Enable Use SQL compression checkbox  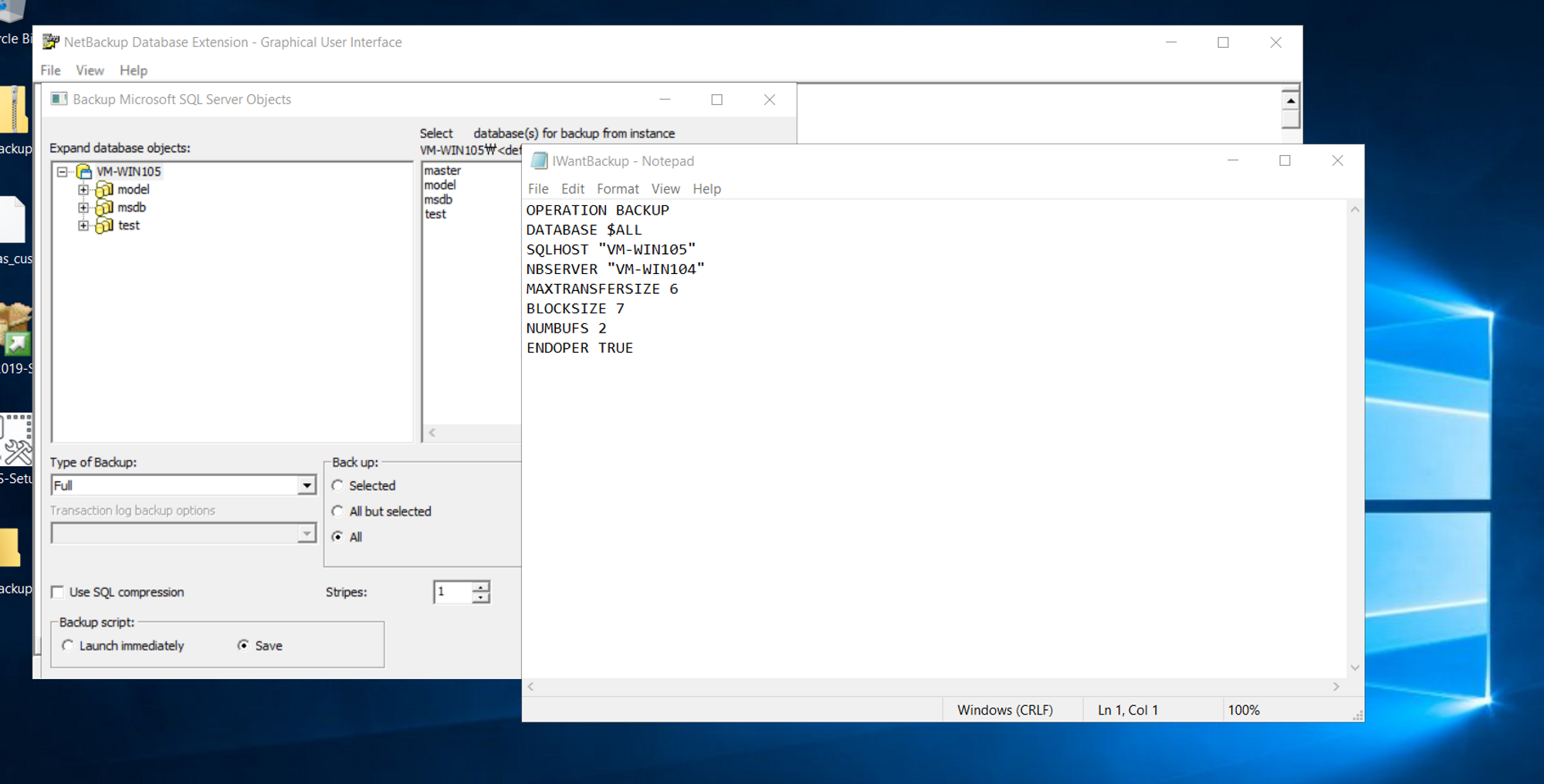(57, 592)
